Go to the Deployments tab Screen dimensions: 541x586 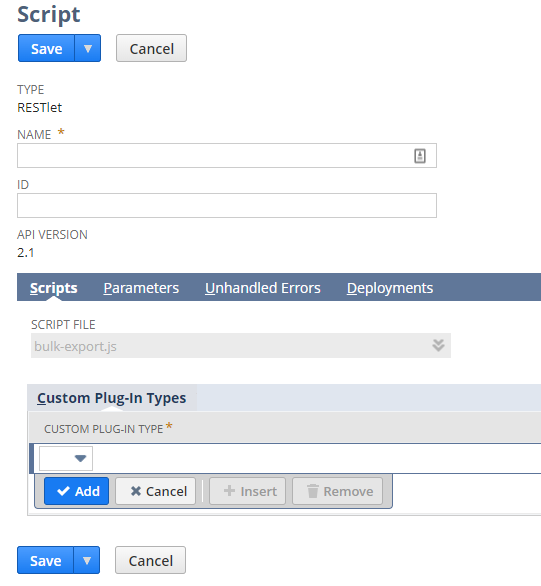coord(390,288)
